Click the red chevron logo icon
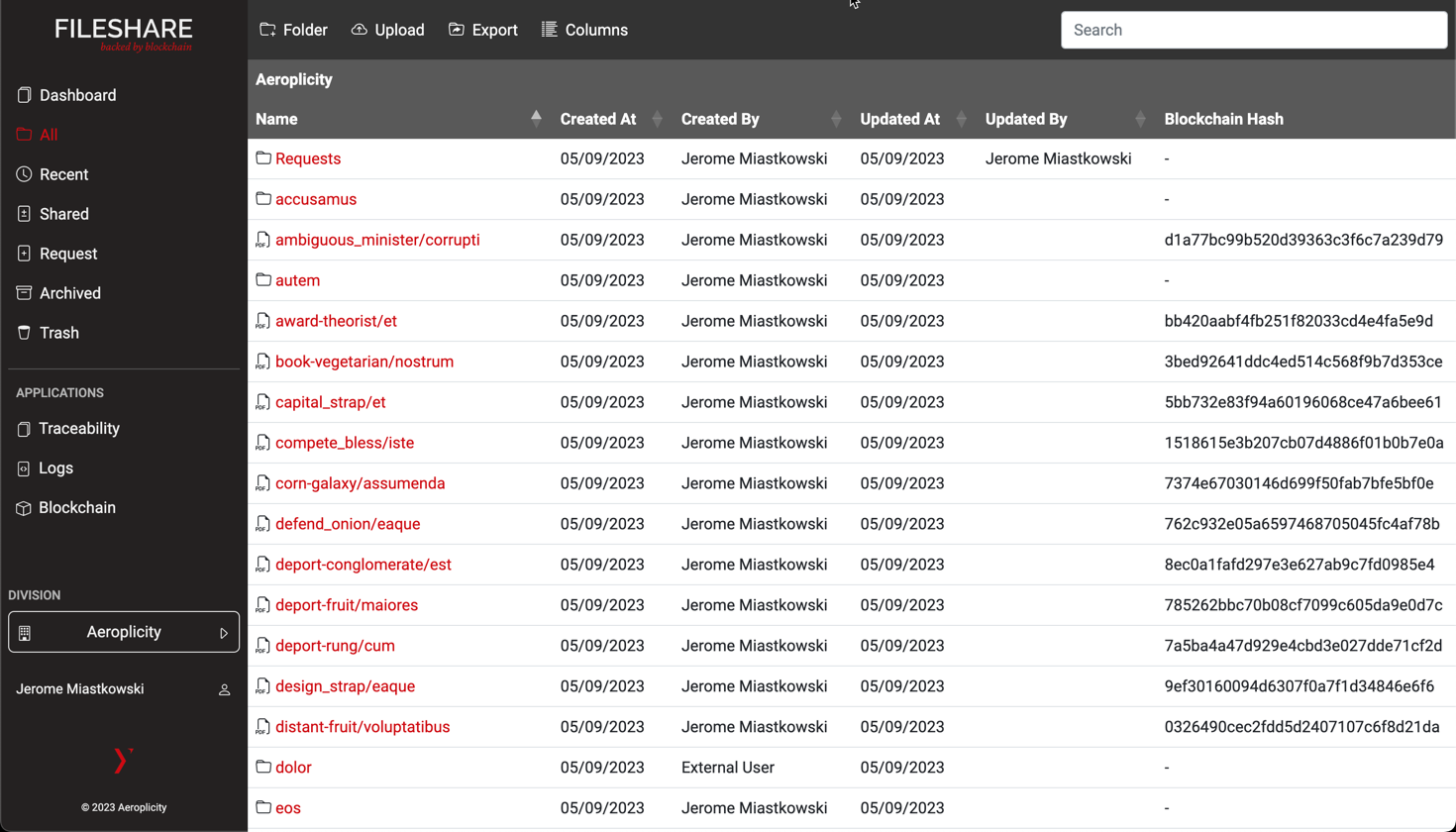Viewport: 1456px width, 832px height. (x=122, y=760)
